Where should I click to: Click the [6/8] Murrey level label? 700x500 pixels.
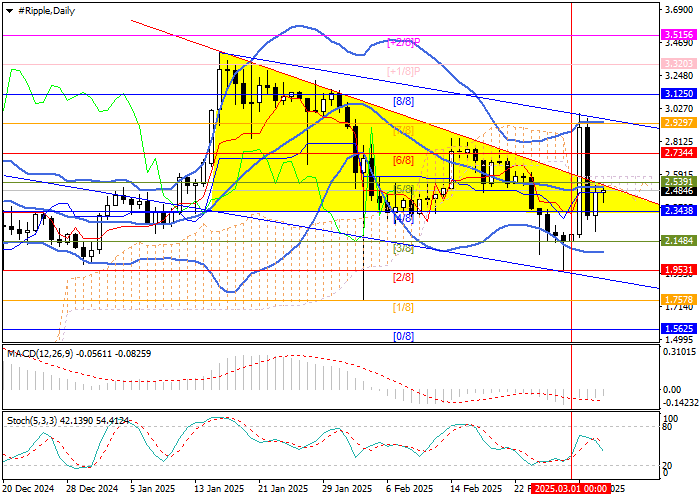(403, 160)
